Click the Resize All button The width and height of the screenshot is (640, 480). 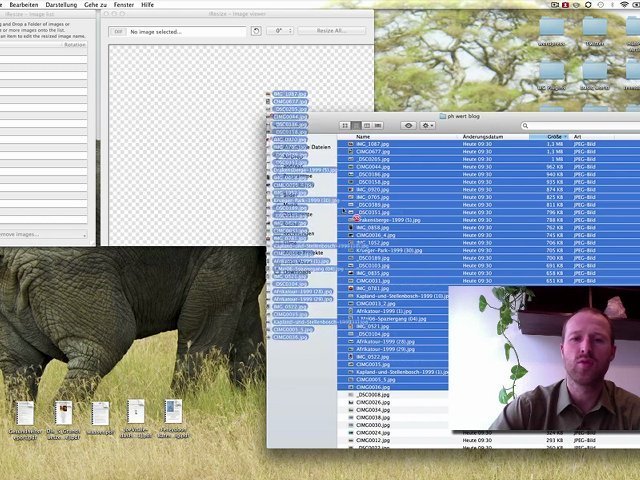331,31
